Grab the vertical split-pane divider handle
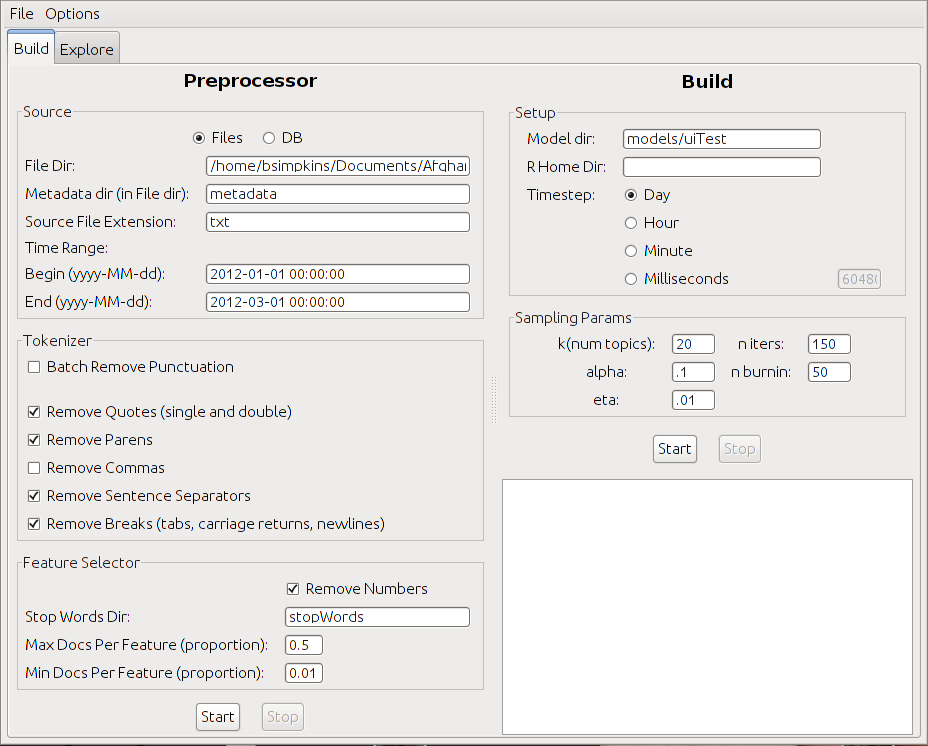Screen dimensions: 928x746 pyautogui.click(x=492, y=400)
